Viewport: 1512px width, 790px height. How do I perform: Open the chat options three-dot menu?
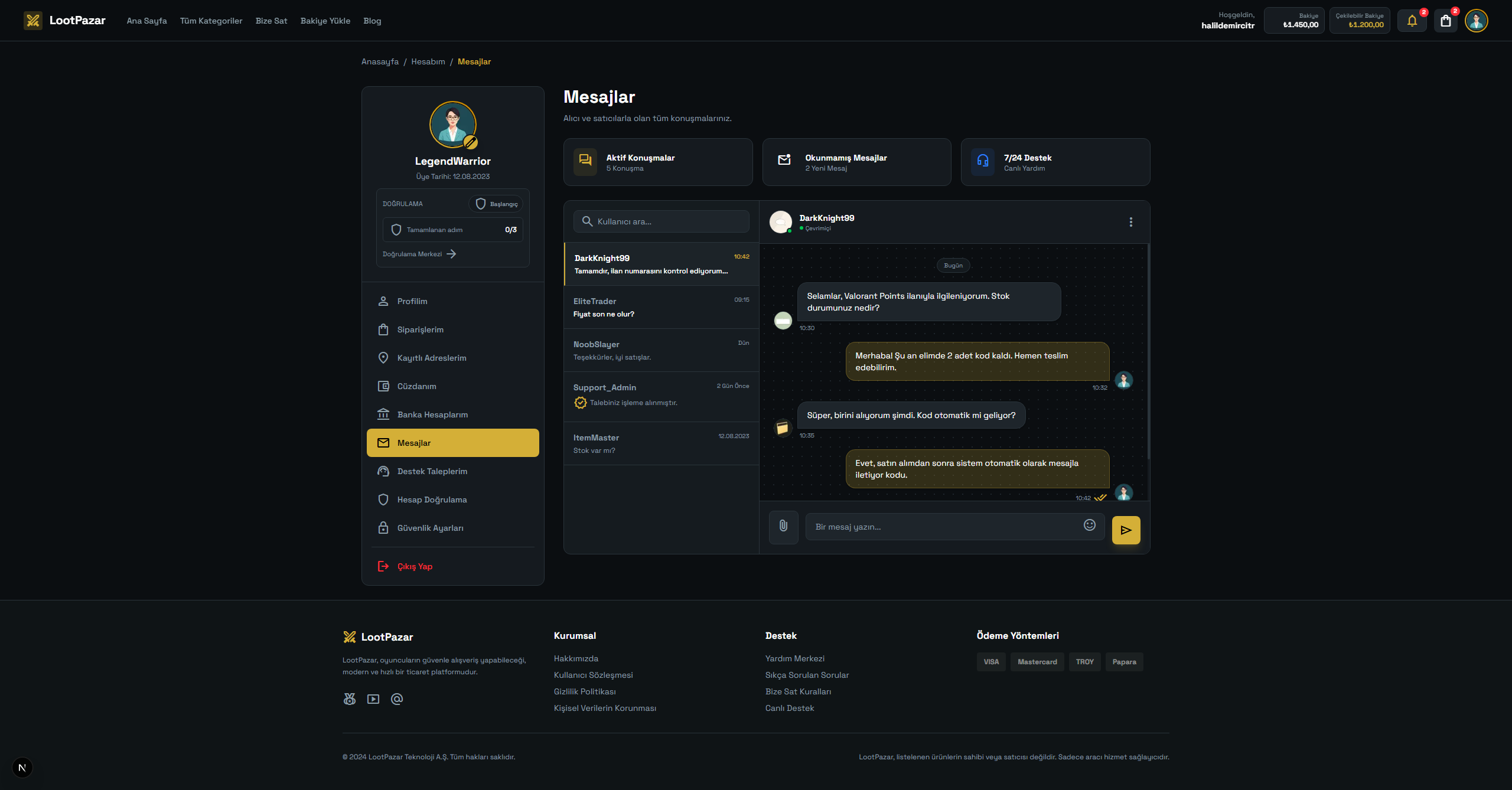pyautogui.click(x=1130, y=222)
